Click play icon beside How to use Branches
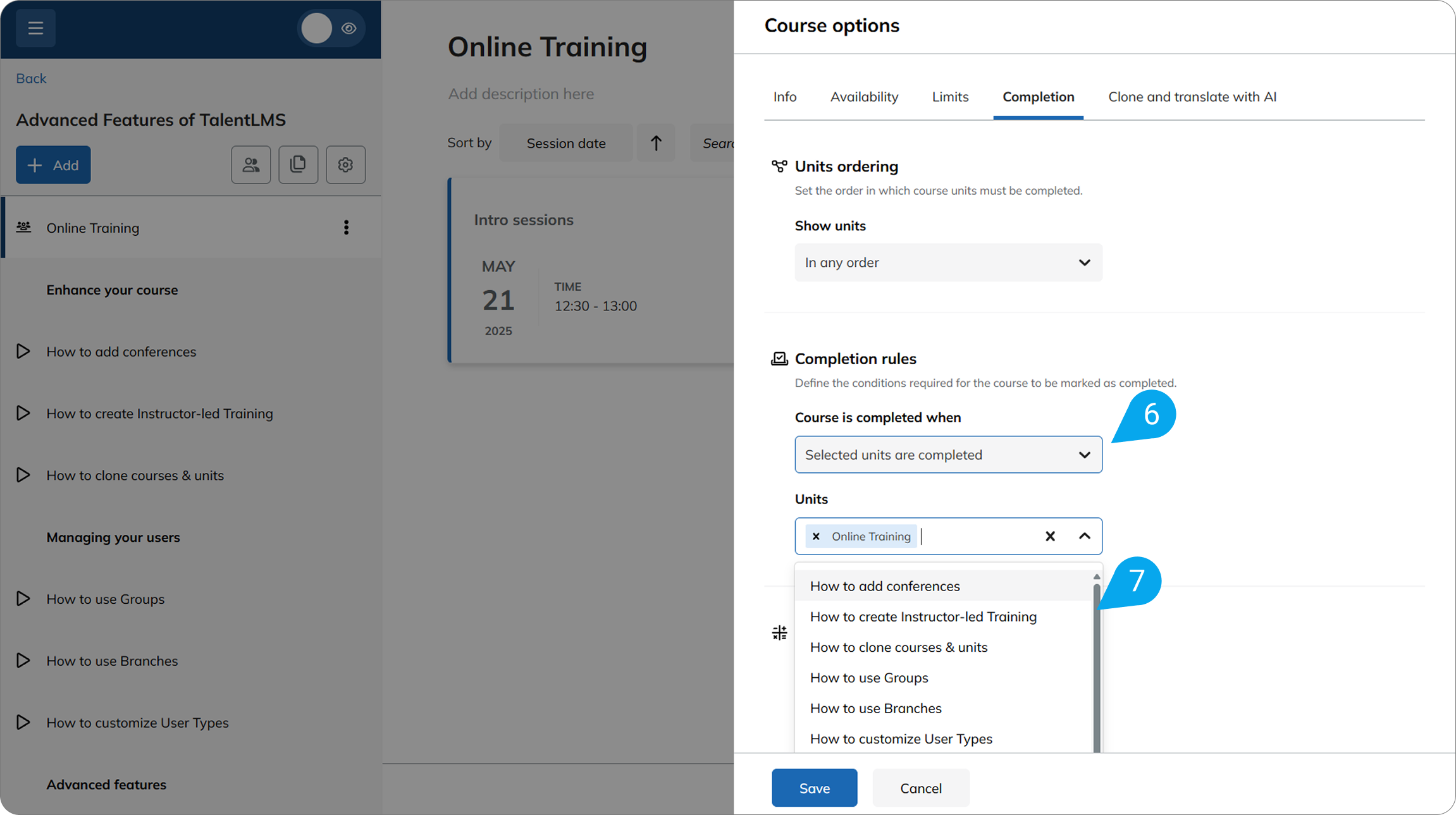Screen dimensions: 1456x815 [23, 661]
